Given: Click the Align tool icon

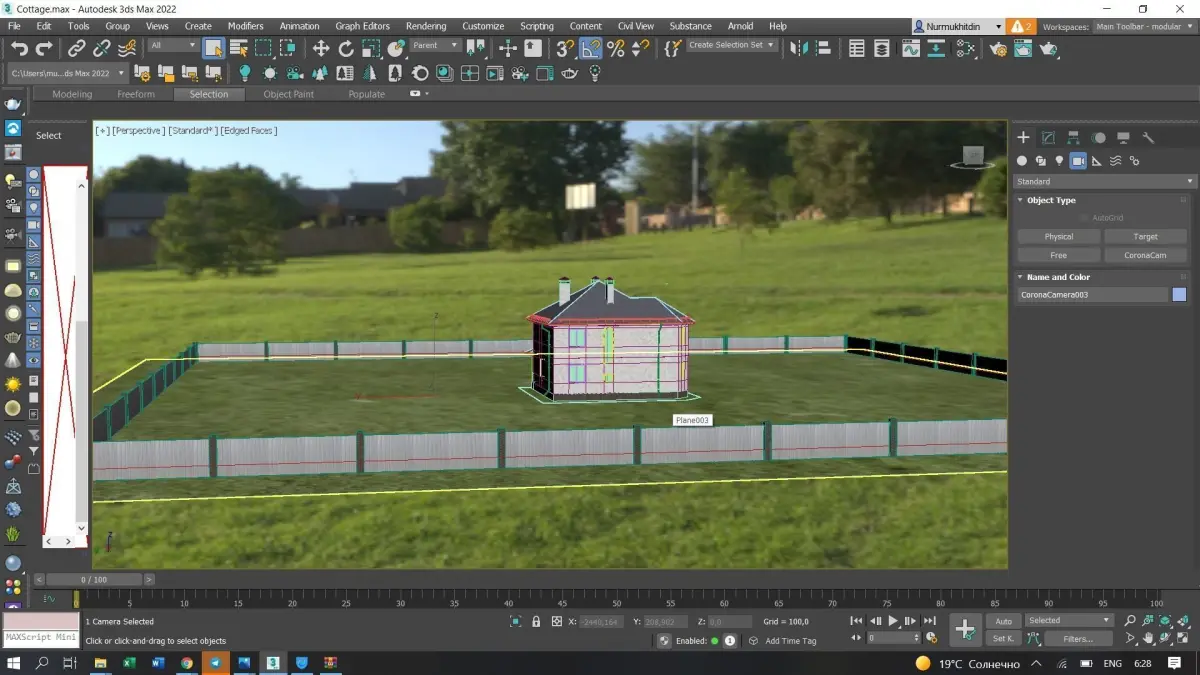Looking at the screenshot, I should coord(823,48).
